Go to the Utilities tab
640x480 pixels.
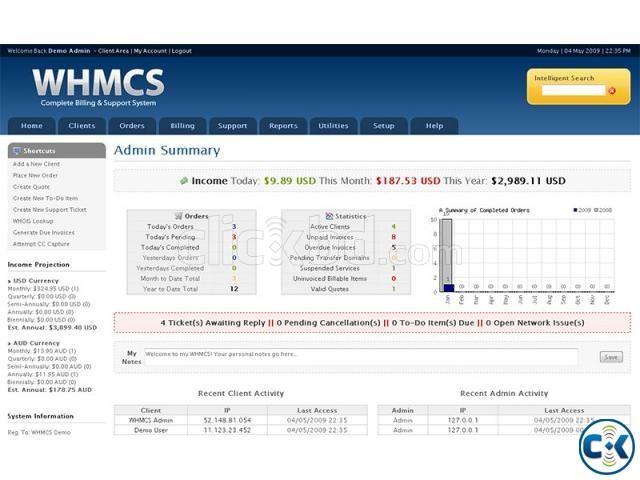(x=333, y=126)
